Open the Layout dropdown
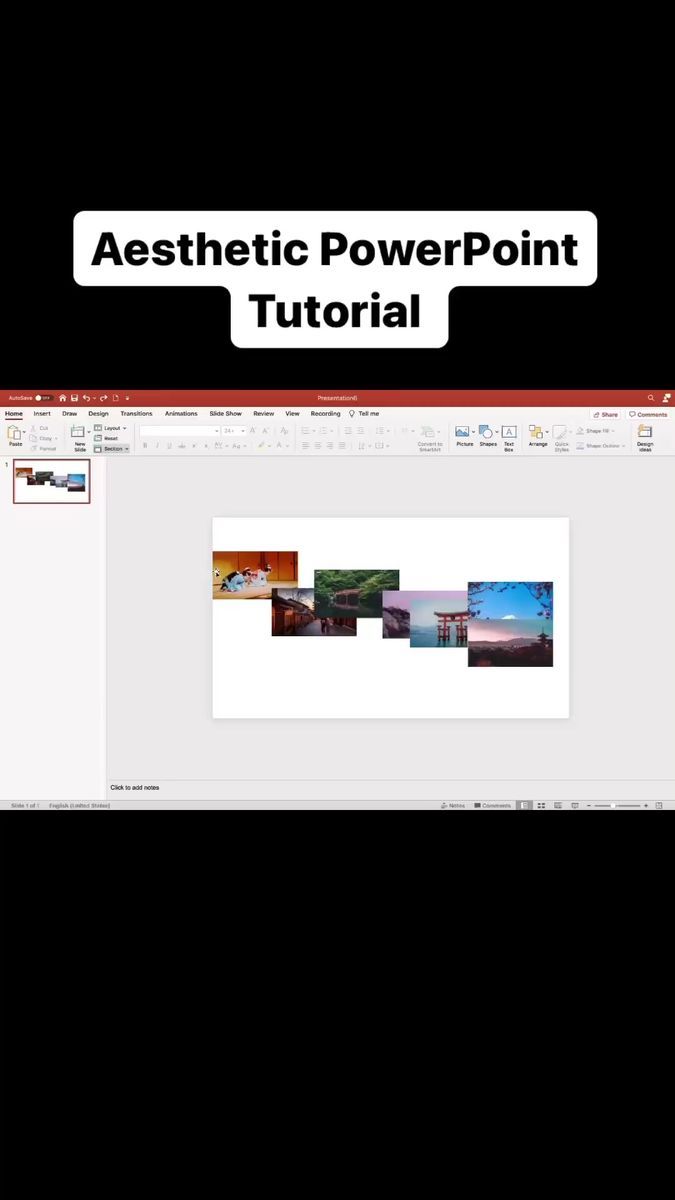The width and height of the screenshot is (675, 1200). (x=110, y=428)
